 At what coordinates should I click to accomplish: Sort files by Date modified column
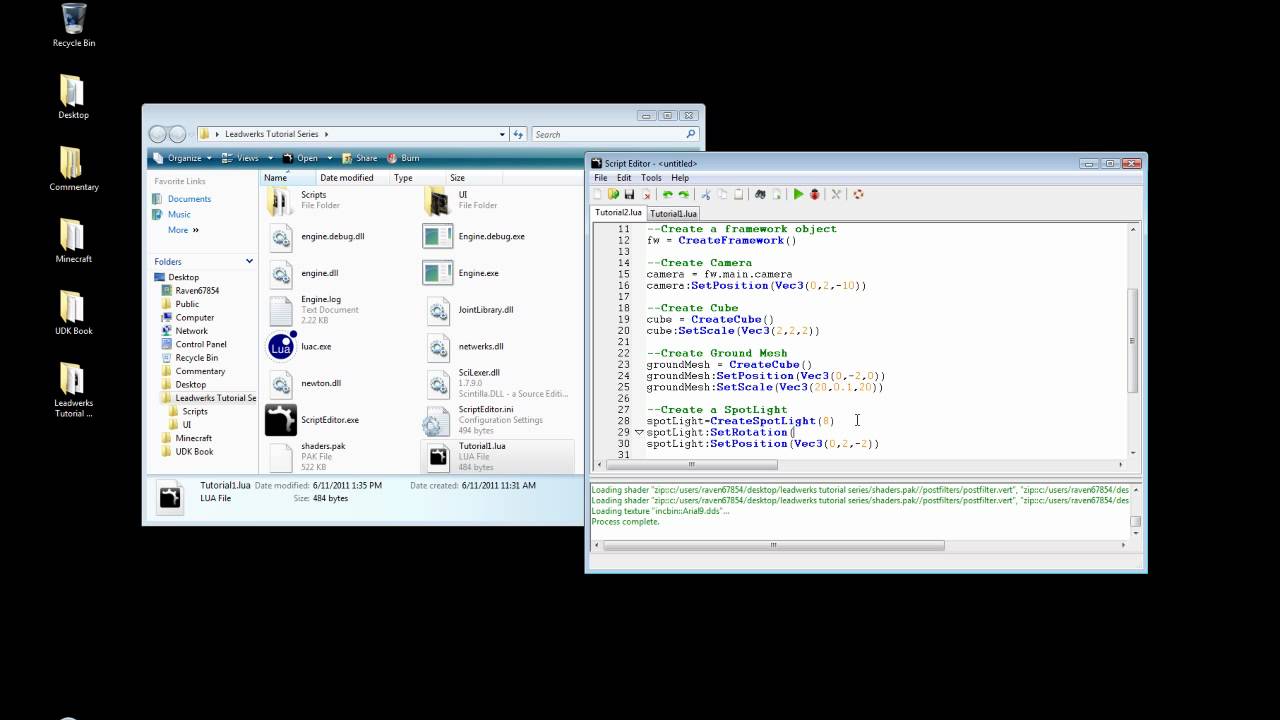tap(352, 178)
